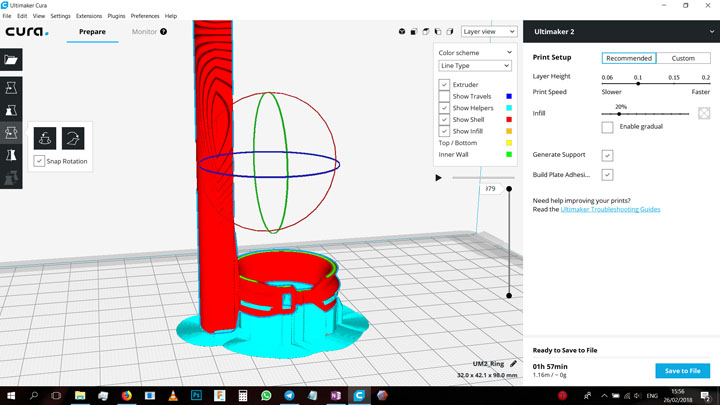
Task: Switch to front camera view
Action: click(414, 31)
